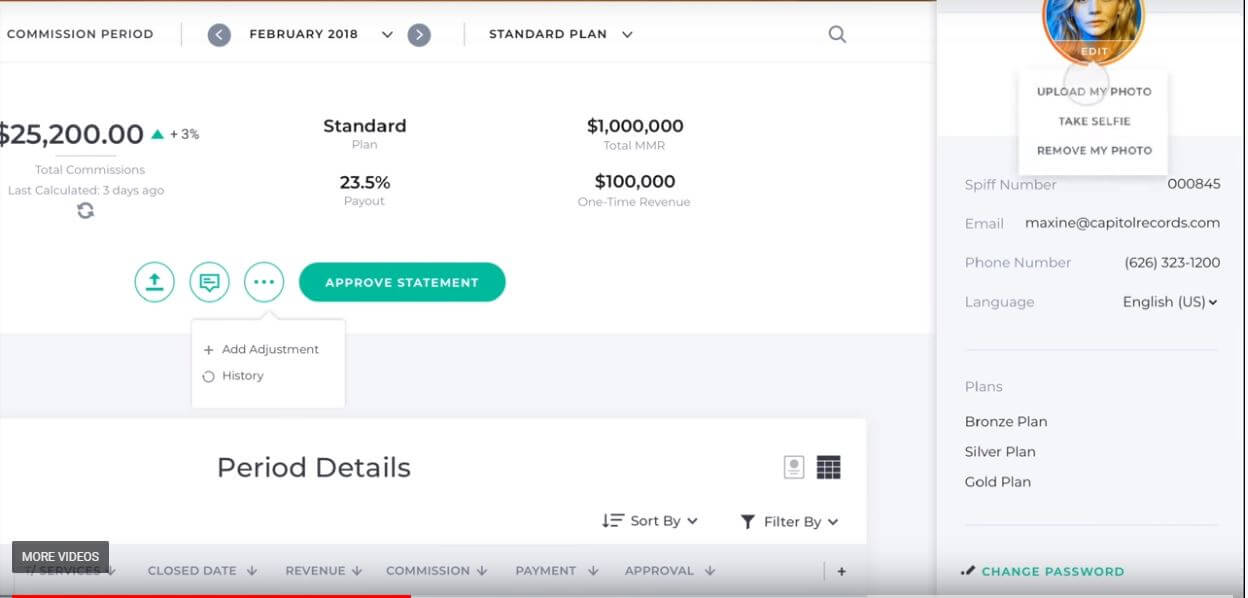Click the Period Details heading
The width and height of the screenshot is (1248, 598).
314,468
